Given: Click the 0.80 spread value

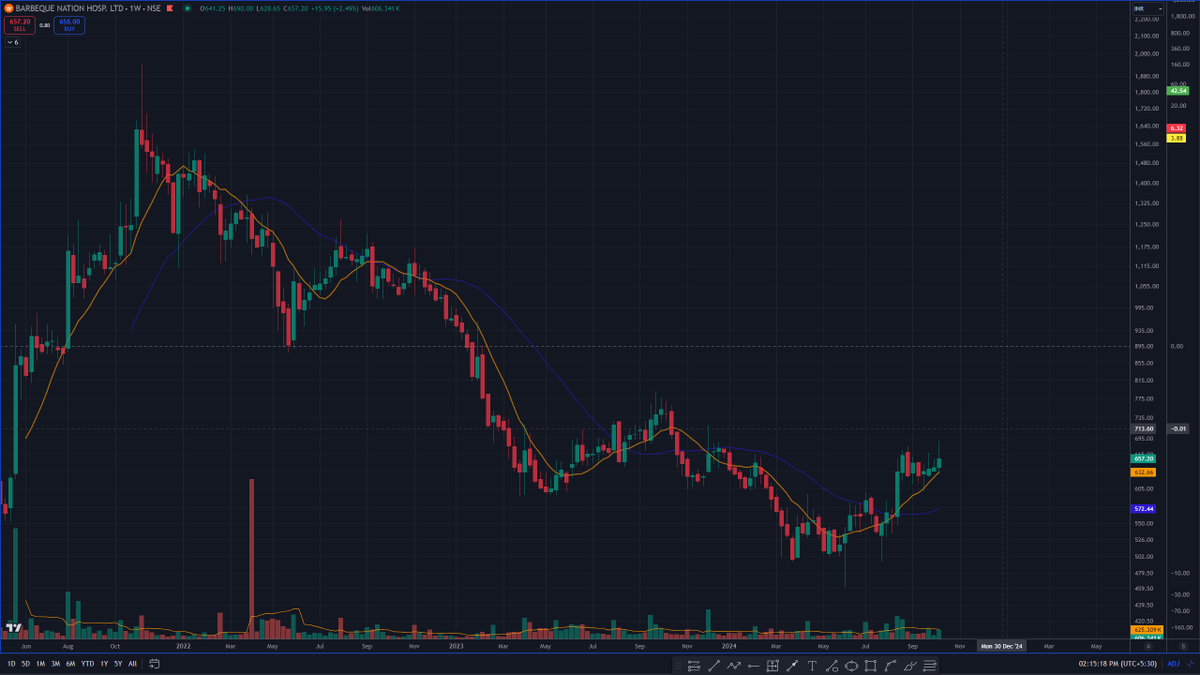Looking at the screenshot, I should coord(44,25).
